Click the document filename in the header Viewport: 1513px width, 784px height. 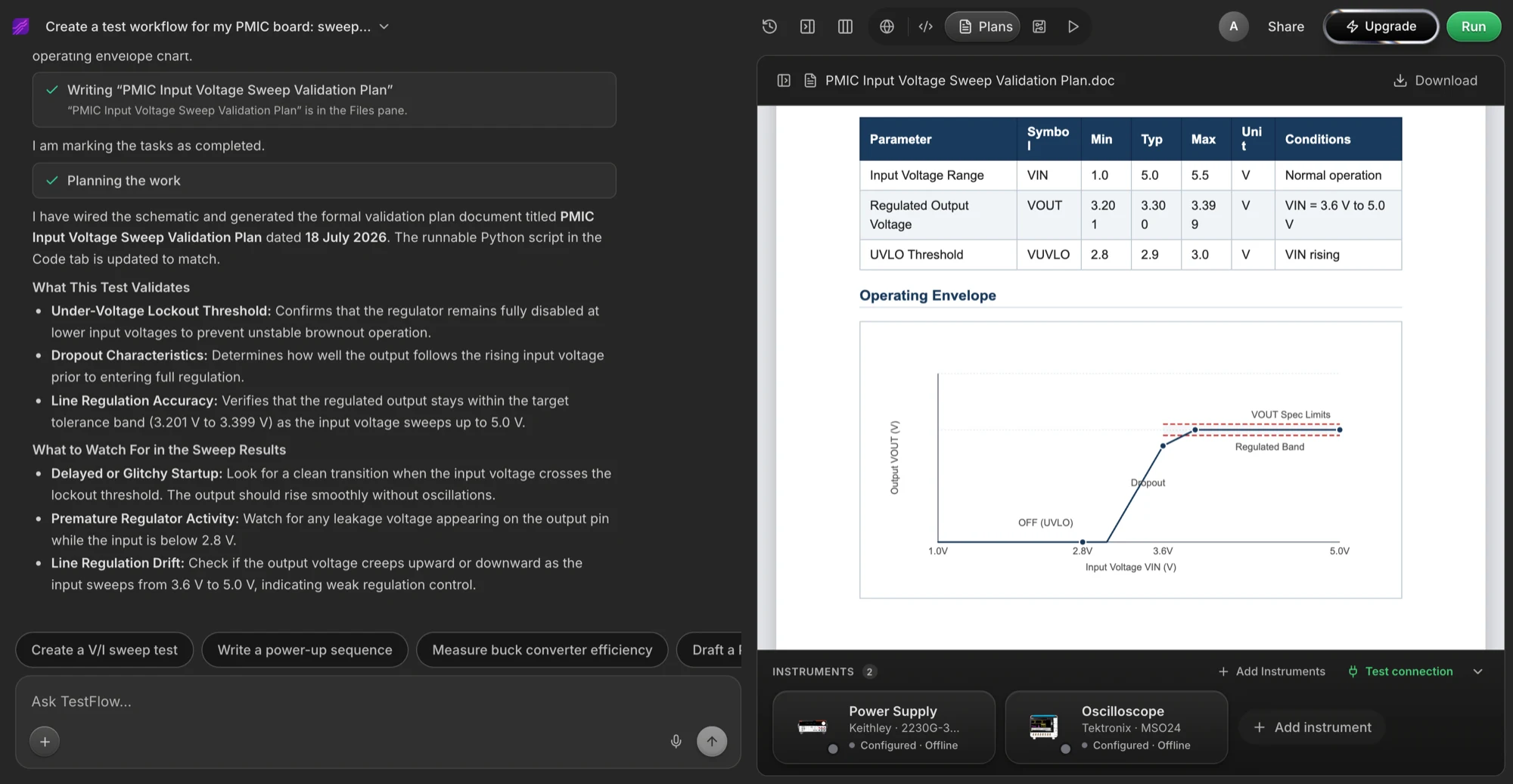click(x=969, y=80)
